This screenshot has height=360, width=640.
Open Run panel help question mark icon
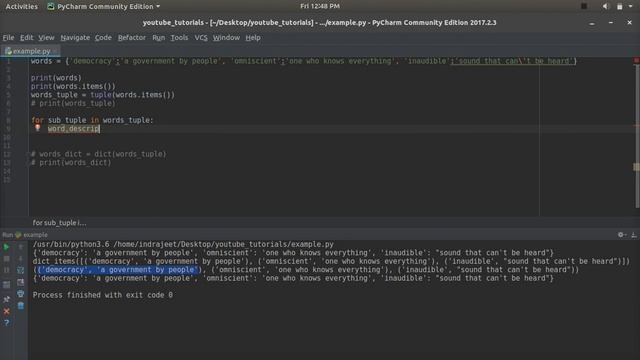(x=6, y=323)
